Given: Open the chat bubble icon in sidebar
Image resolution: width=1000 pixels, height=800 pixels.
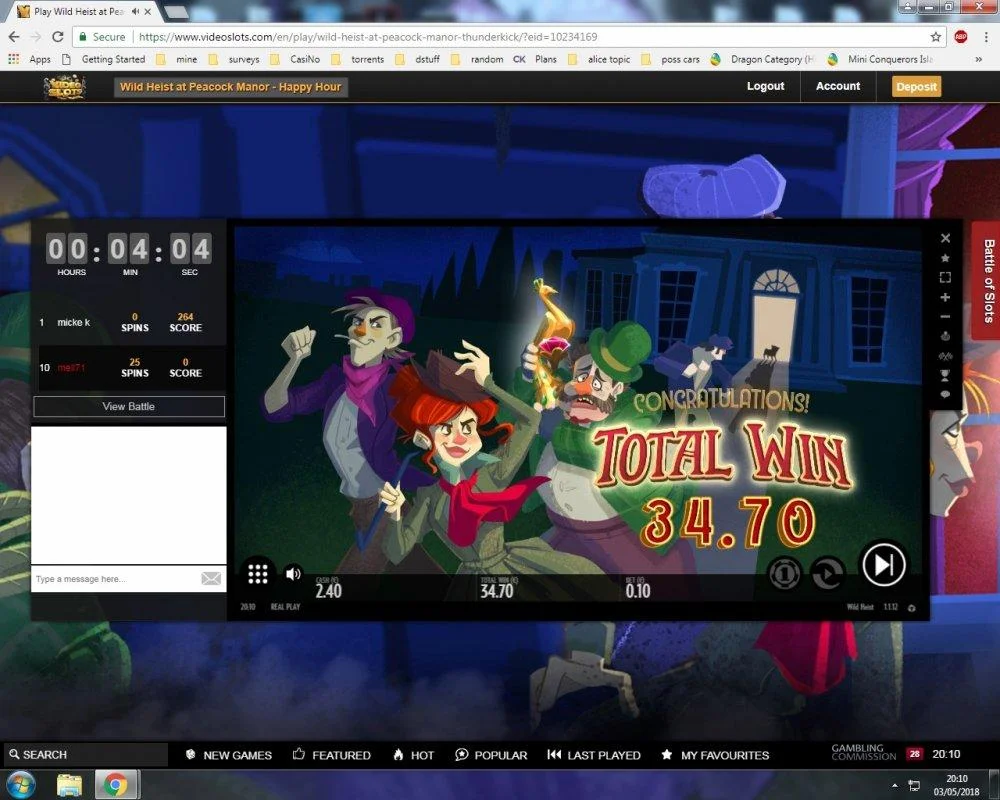Looking at the screenshot, I should [x=945, y=394].
